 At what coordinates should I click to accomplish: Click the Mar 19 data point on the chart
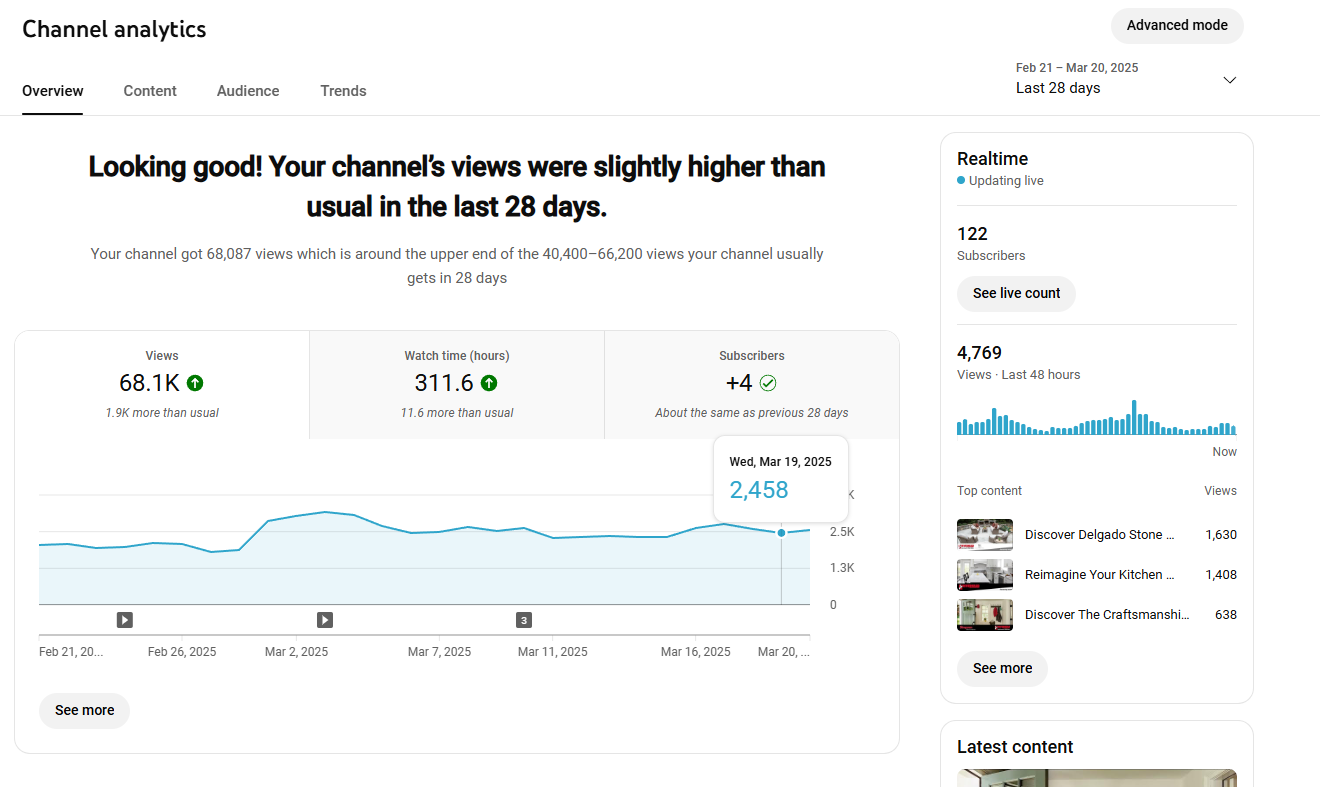click(x=781, y=533)
